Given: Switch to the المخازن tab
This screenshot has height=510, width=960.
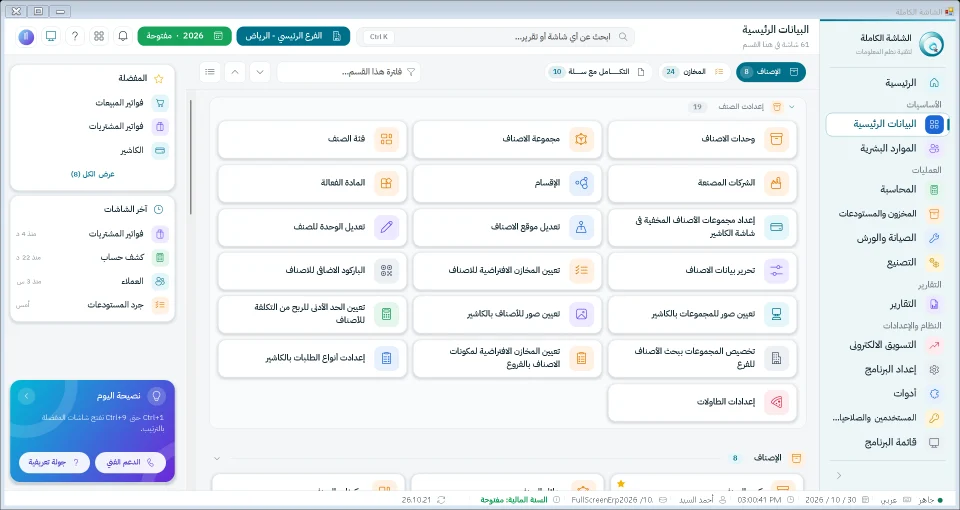Looking at the screenshot, I should (x=695, y=72).
